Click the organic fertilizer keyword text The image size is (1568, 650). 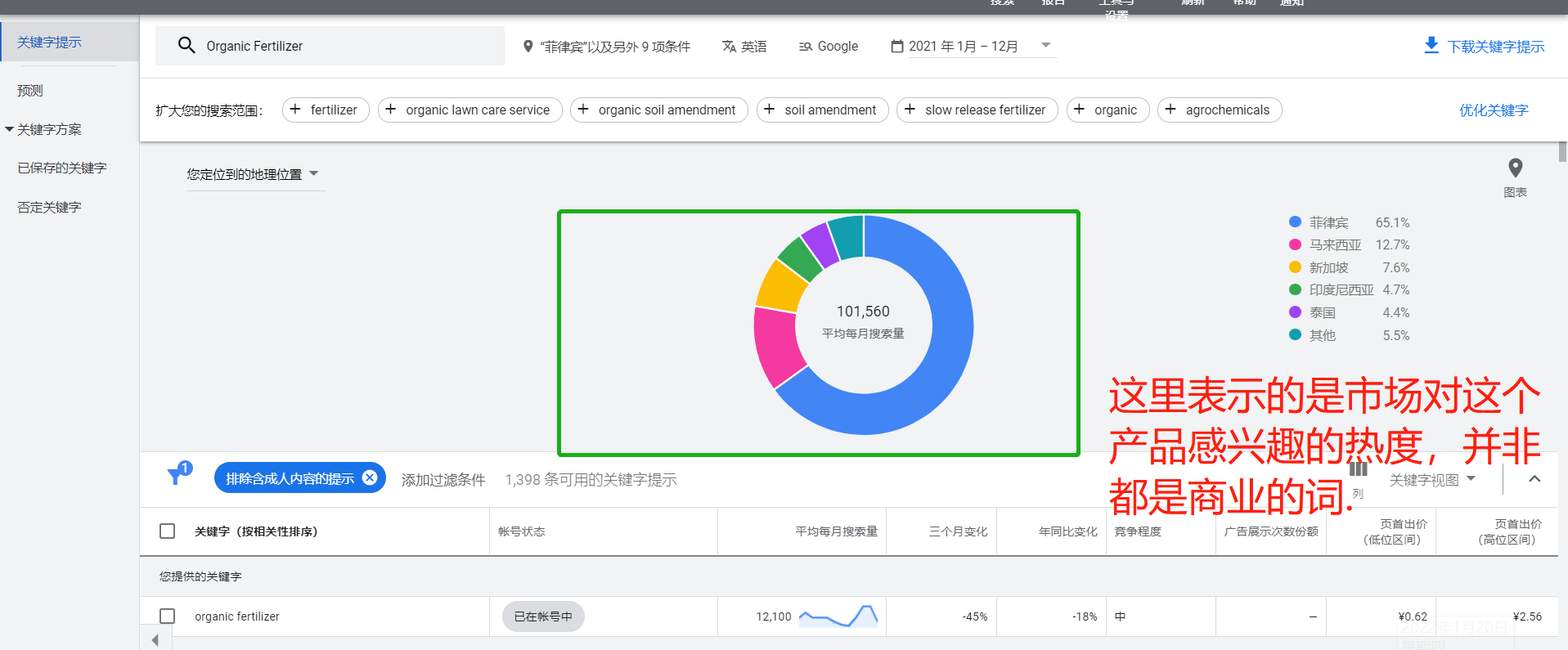tap(237, 616)
